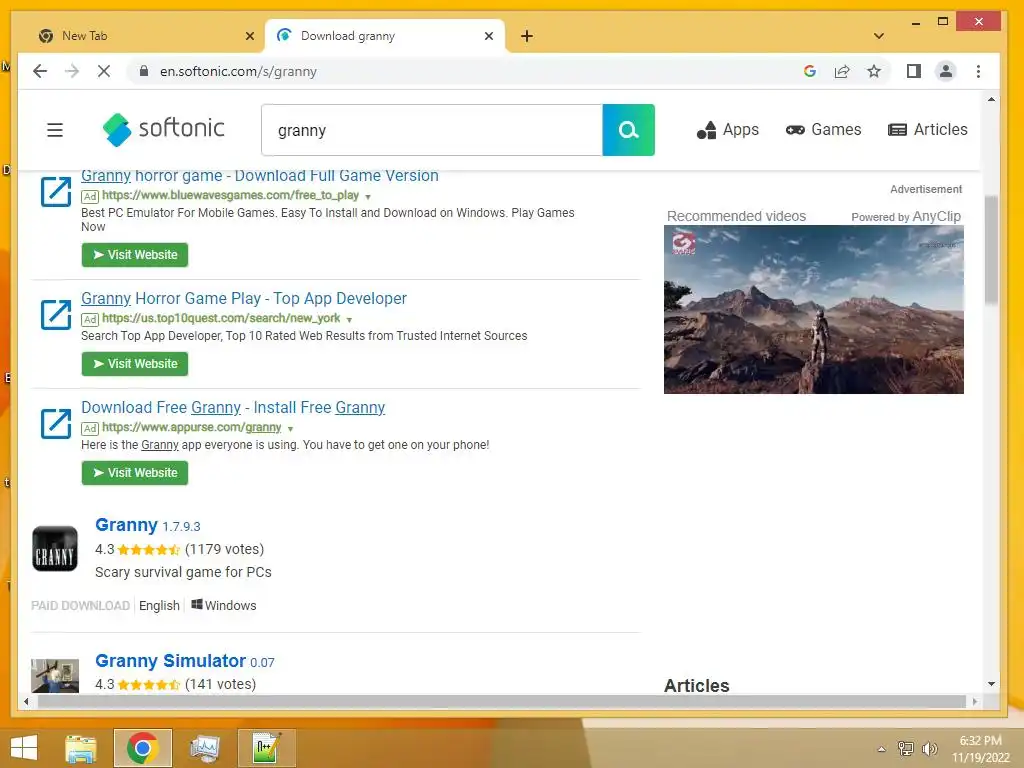Open File Explorer from the taskbar
Viewport: 1024px width, 768px height.
click(81, 748)
